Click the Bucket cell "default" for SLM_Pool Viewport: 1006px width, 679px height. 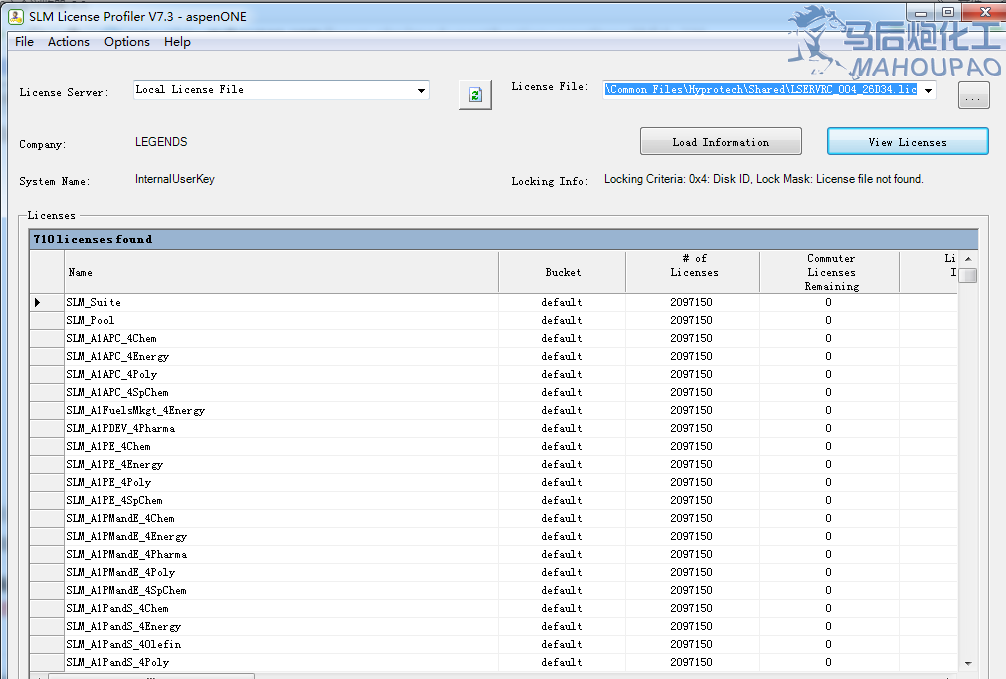(562, 320)
